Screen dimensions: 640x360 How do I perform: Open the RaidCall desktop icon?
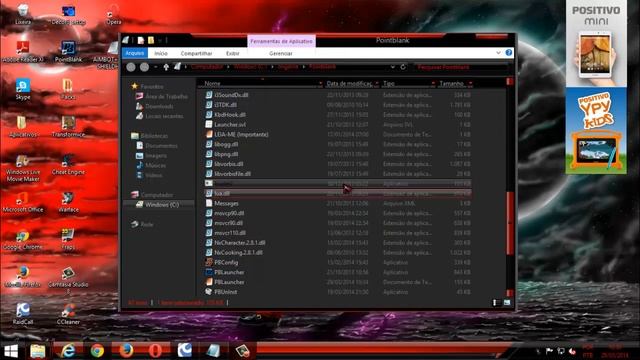(23, 314)
